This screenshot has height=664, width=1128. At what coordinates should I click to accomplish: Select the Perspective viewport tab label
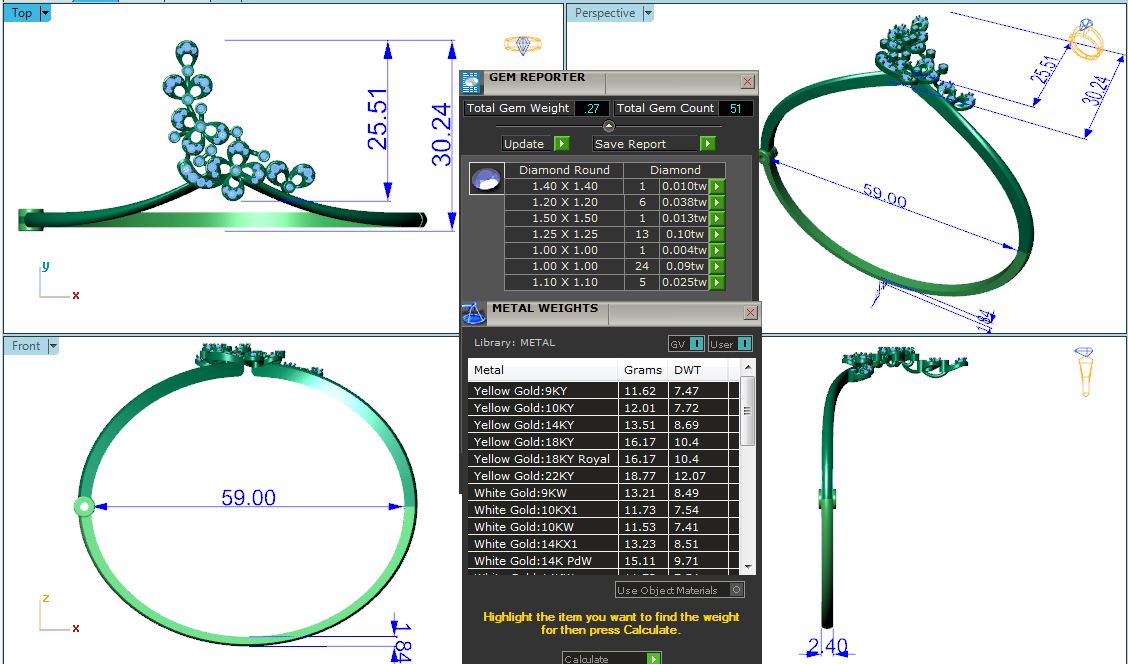604,14
